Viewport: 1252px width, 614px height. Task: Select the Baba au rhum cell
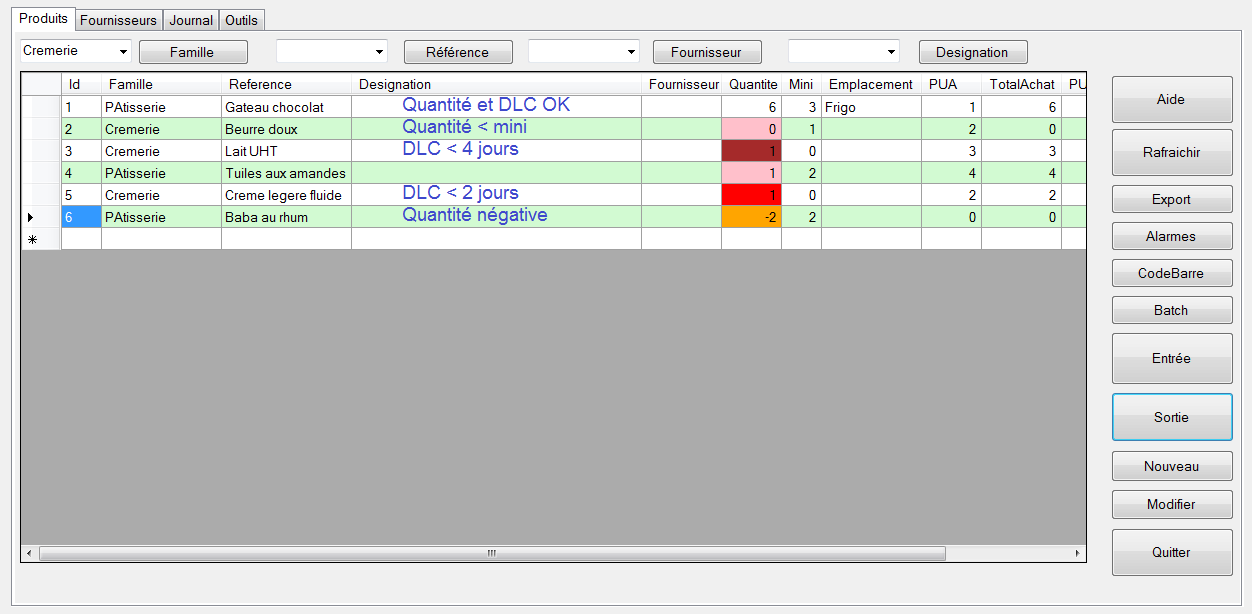click(x=286, y=217)
